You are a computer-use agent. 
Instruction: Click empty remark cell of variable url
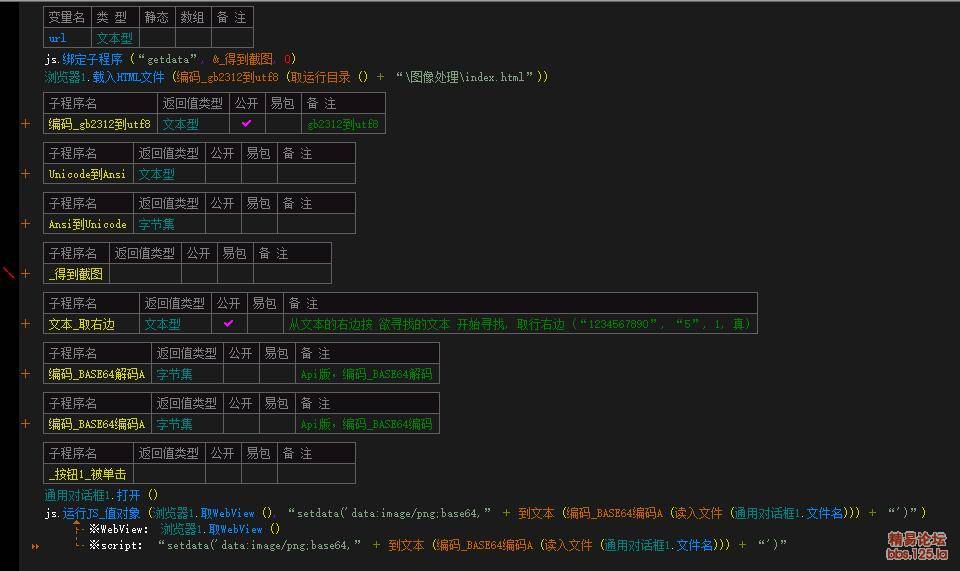pos(232,38)
